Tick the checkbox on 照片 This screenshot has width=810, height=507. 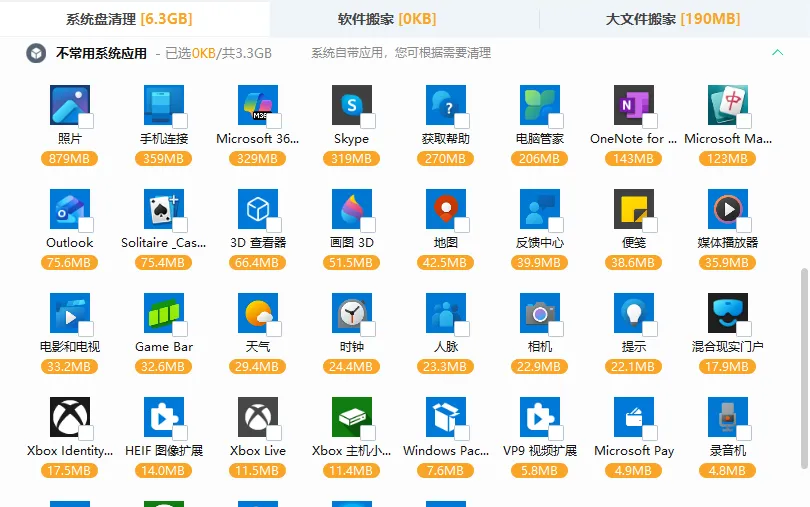(86, 121)
